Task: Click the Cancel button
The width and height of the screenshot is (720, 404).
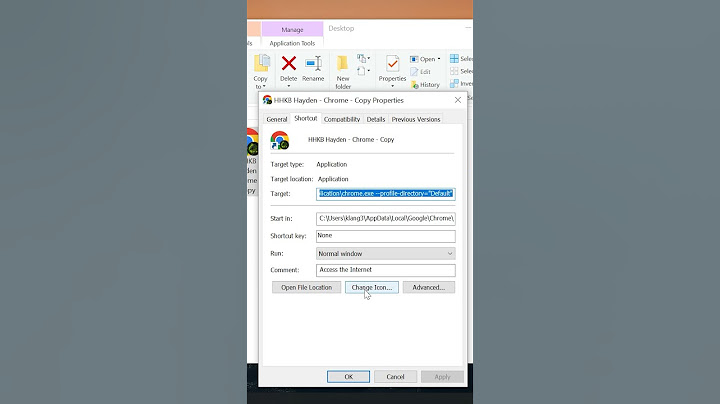Action: pos(395,376)
